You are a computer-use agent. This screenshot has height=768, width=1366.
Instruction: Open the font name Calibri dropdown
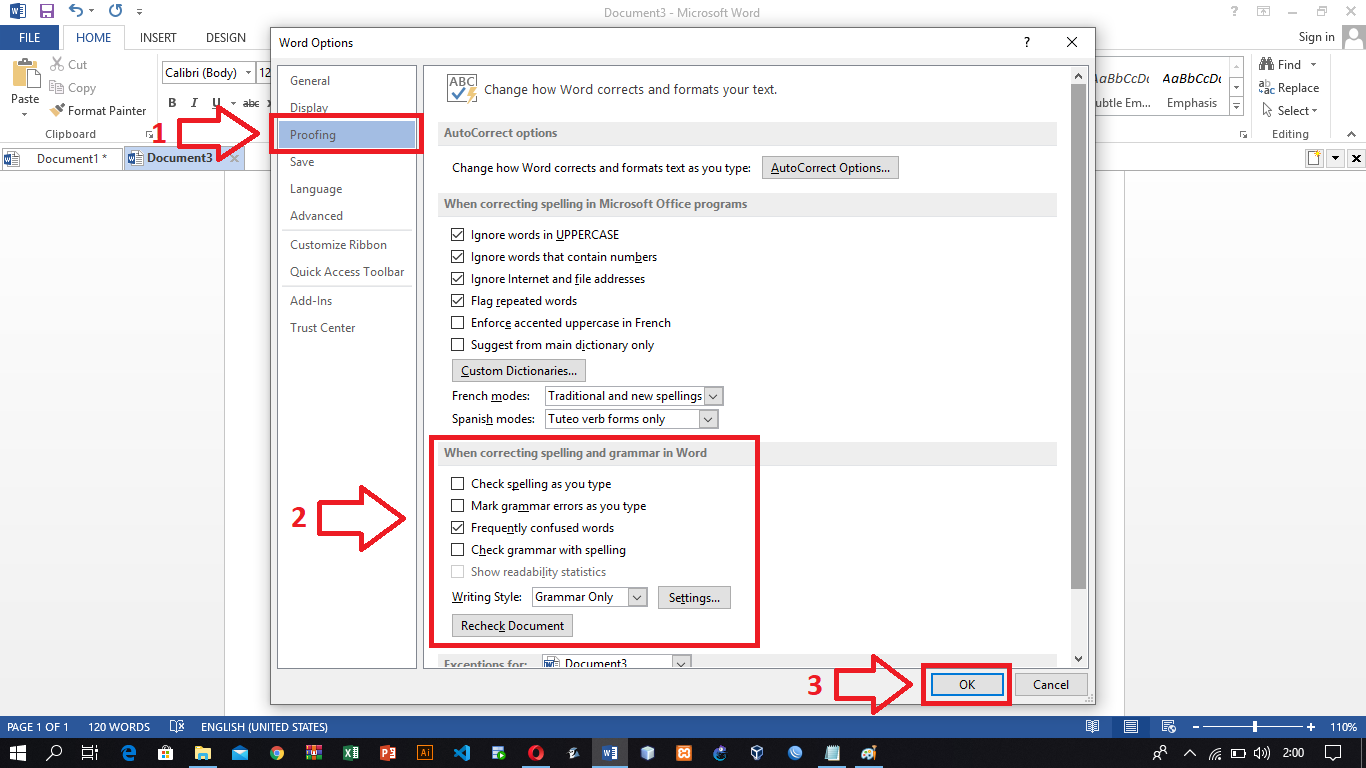click(249, 73)
